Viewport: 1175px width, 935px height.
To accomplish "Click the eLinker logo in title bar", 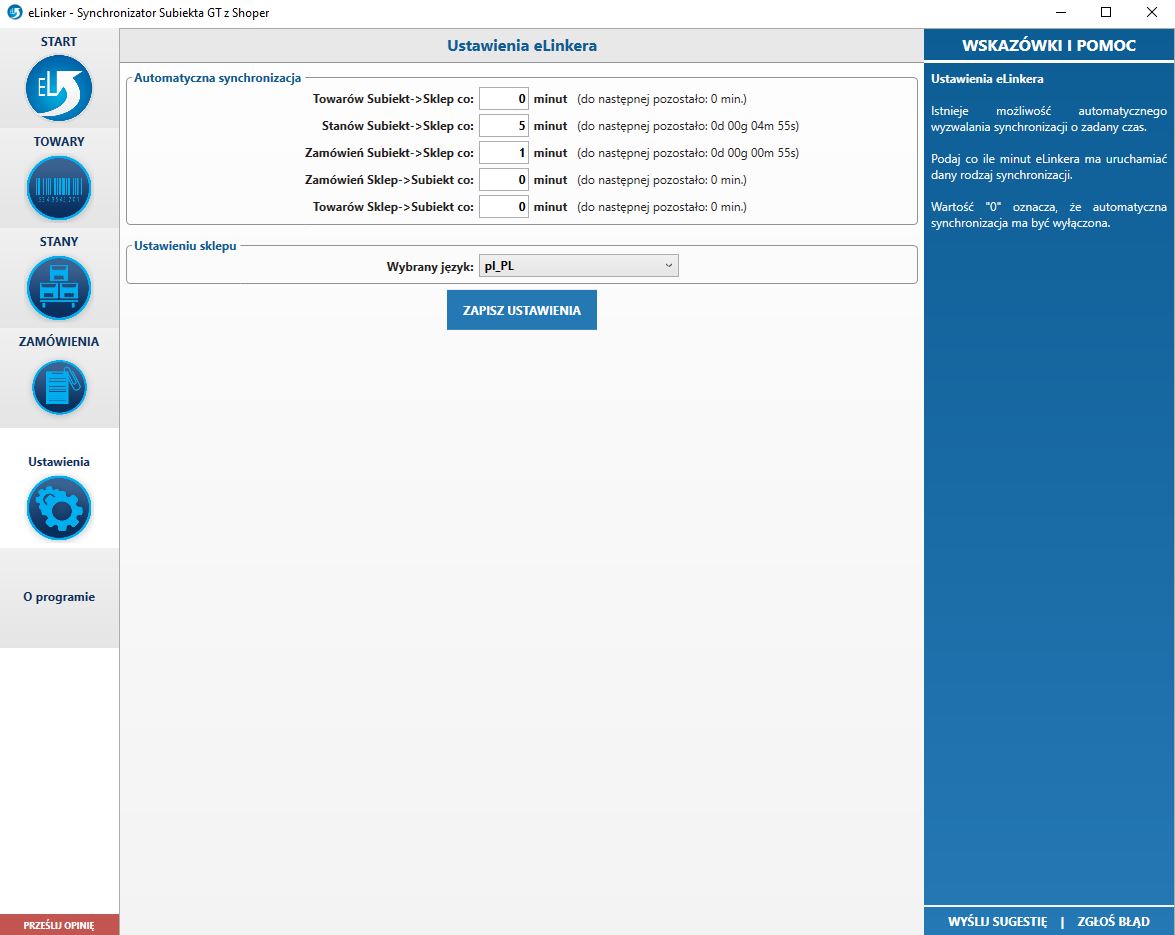I will pyautogui.click(x=14, y=12).
